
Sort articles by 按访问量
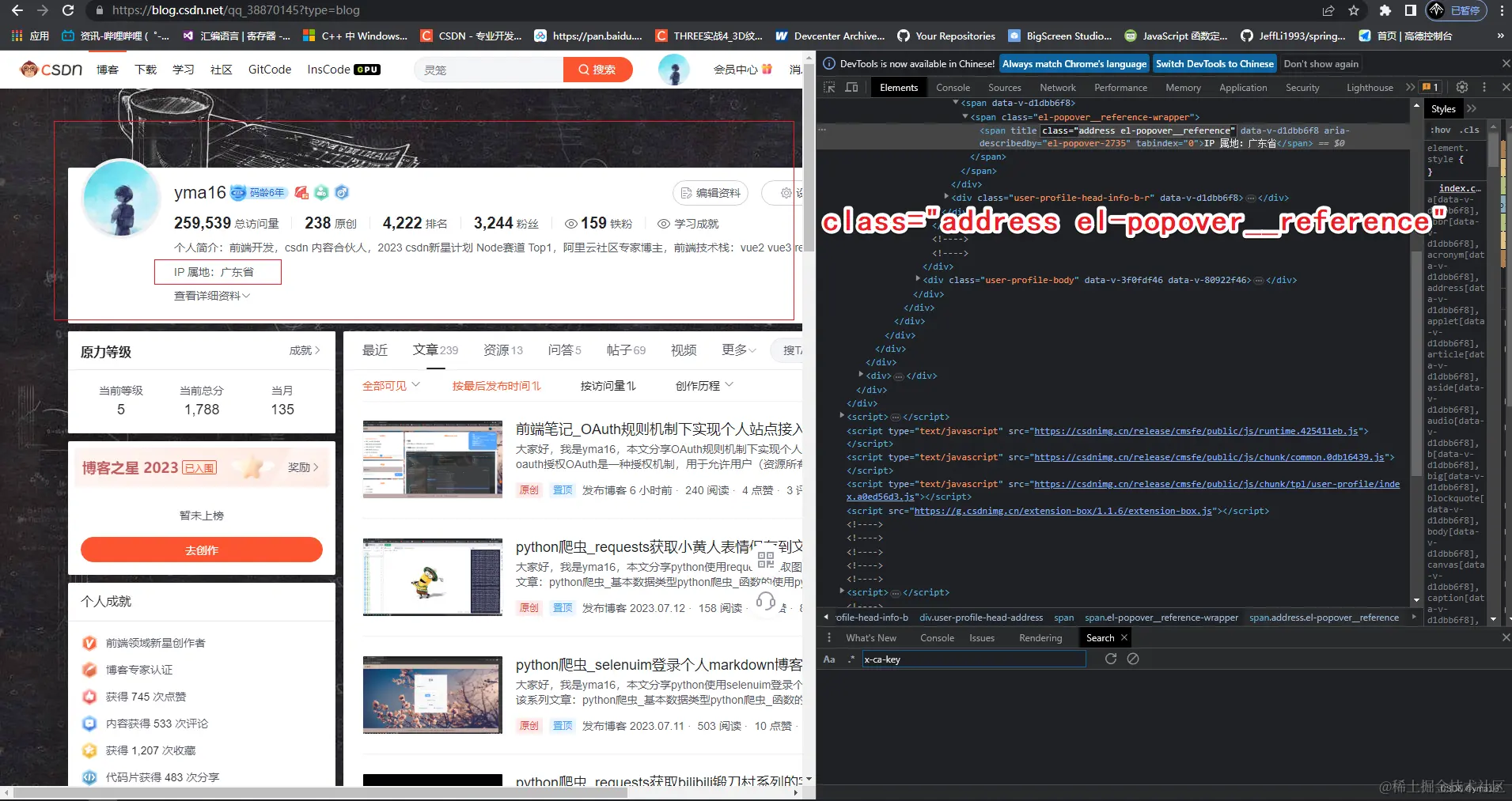(608, 385)
